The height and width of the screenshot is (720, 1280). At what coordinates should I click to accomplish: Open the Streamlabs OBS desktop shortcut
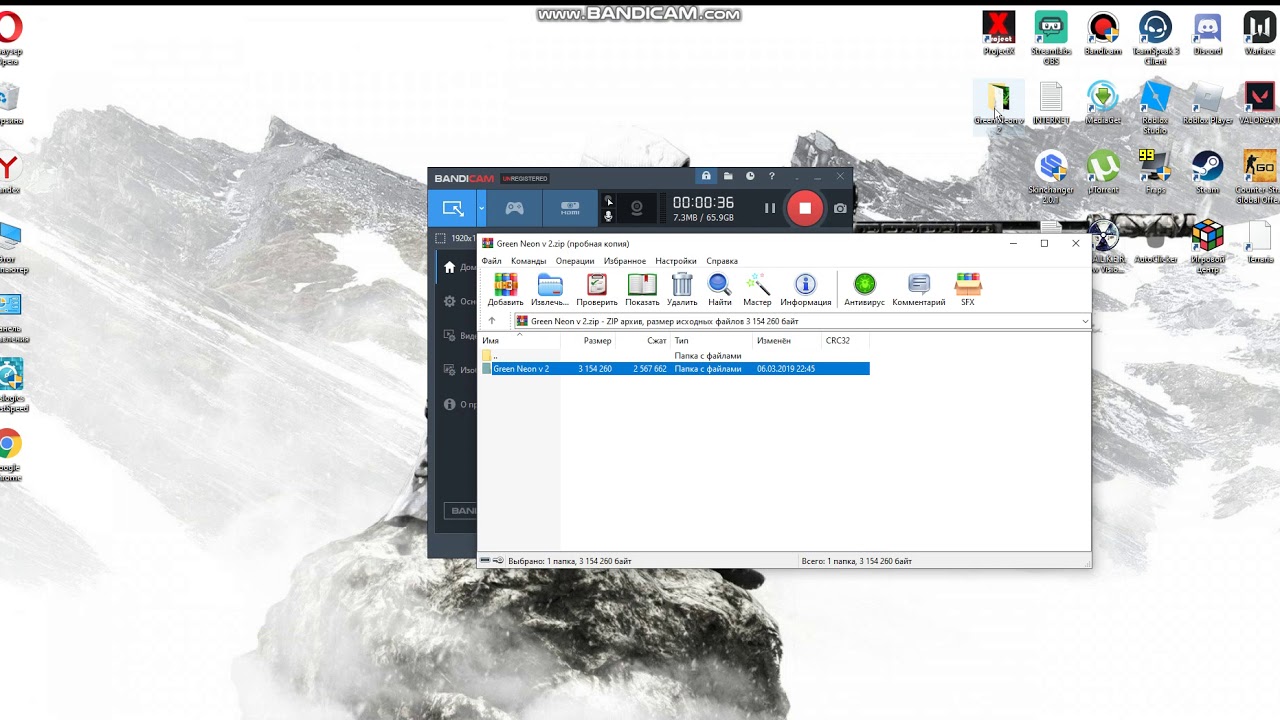1051,38
